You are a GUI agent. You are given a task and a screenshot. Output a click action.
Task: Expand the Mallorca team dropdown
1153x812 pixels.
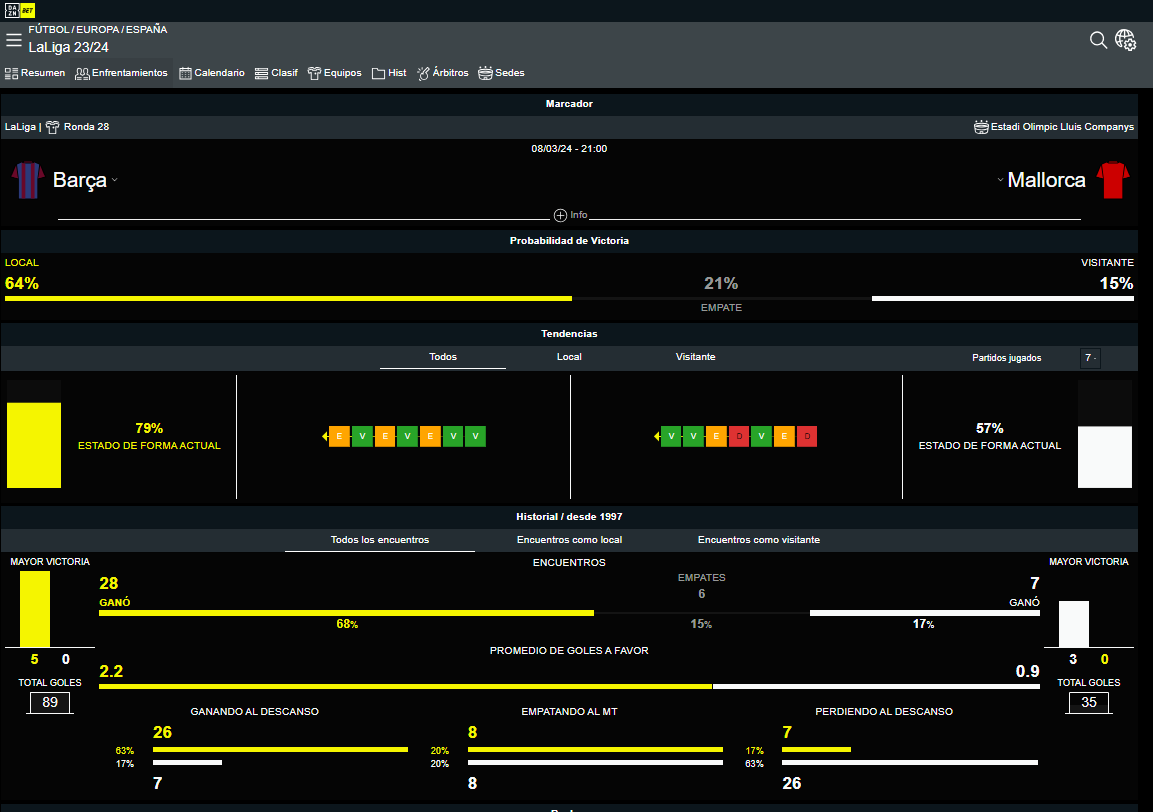click(1000, 181)
